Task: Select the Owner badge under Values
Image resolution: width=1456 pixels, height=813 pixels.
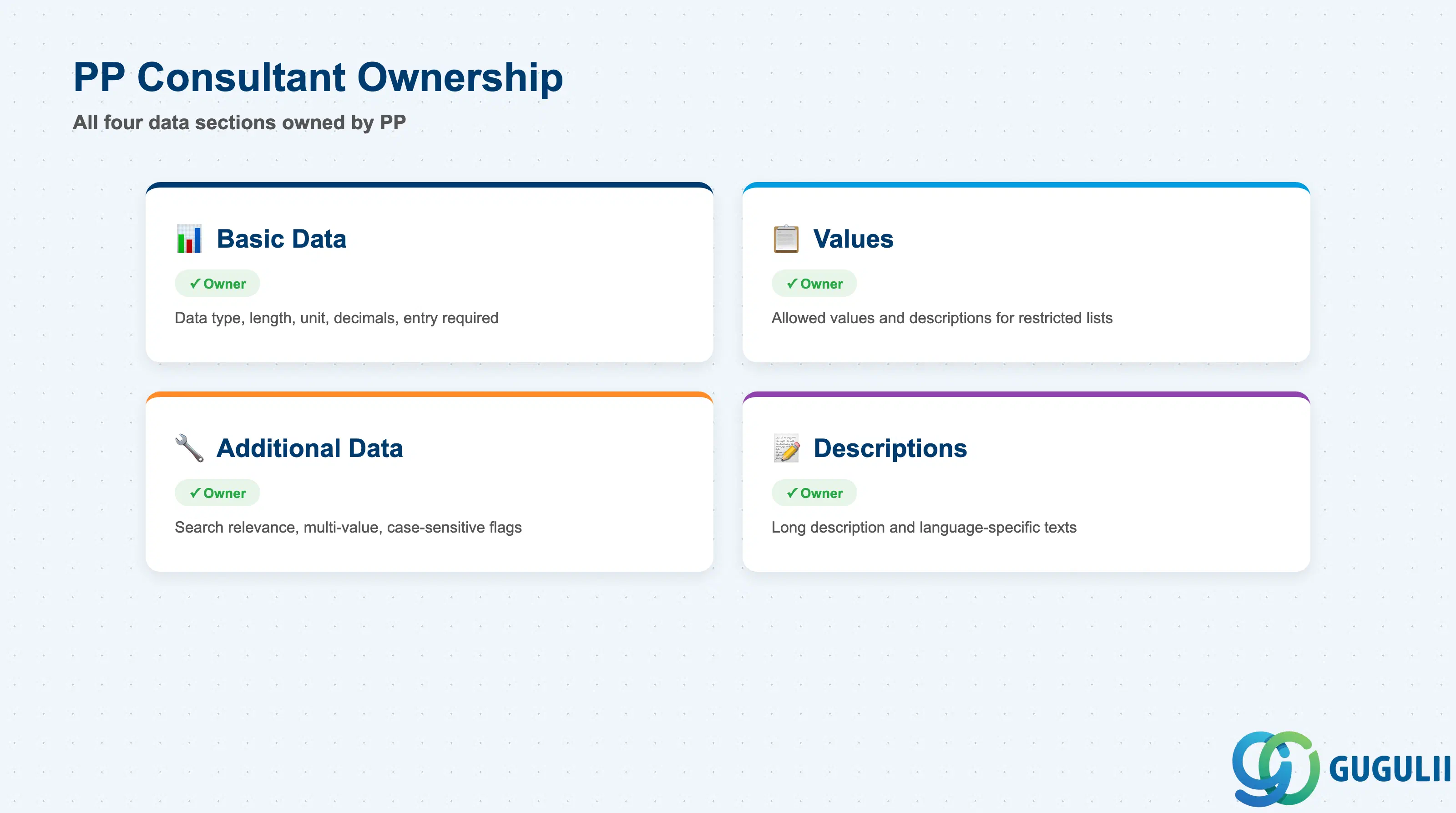Action: tap(814, 283)
